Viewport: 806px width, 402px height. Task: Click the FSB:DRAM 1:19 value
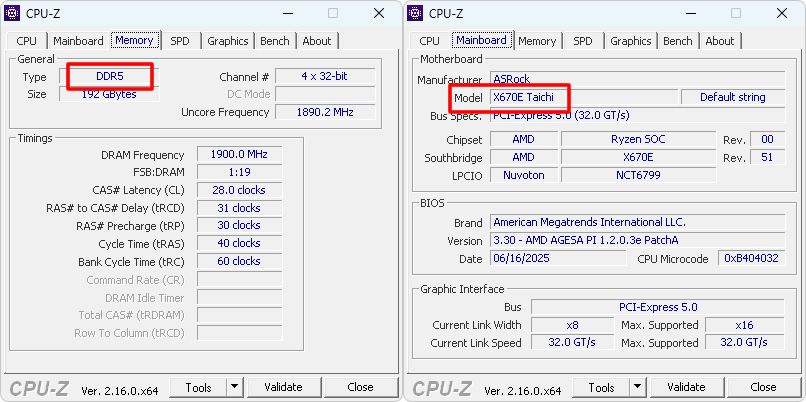click(x=239, y=172)
